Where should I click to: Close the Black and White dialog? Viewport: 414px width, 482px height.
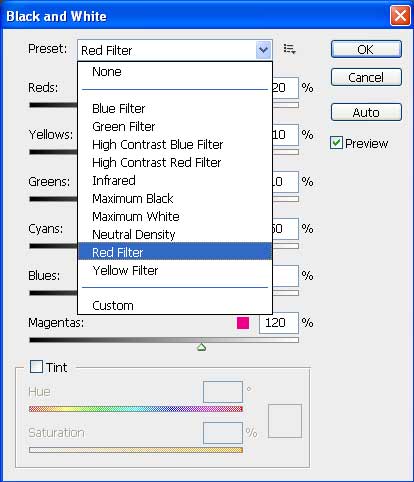pos(400,16)
